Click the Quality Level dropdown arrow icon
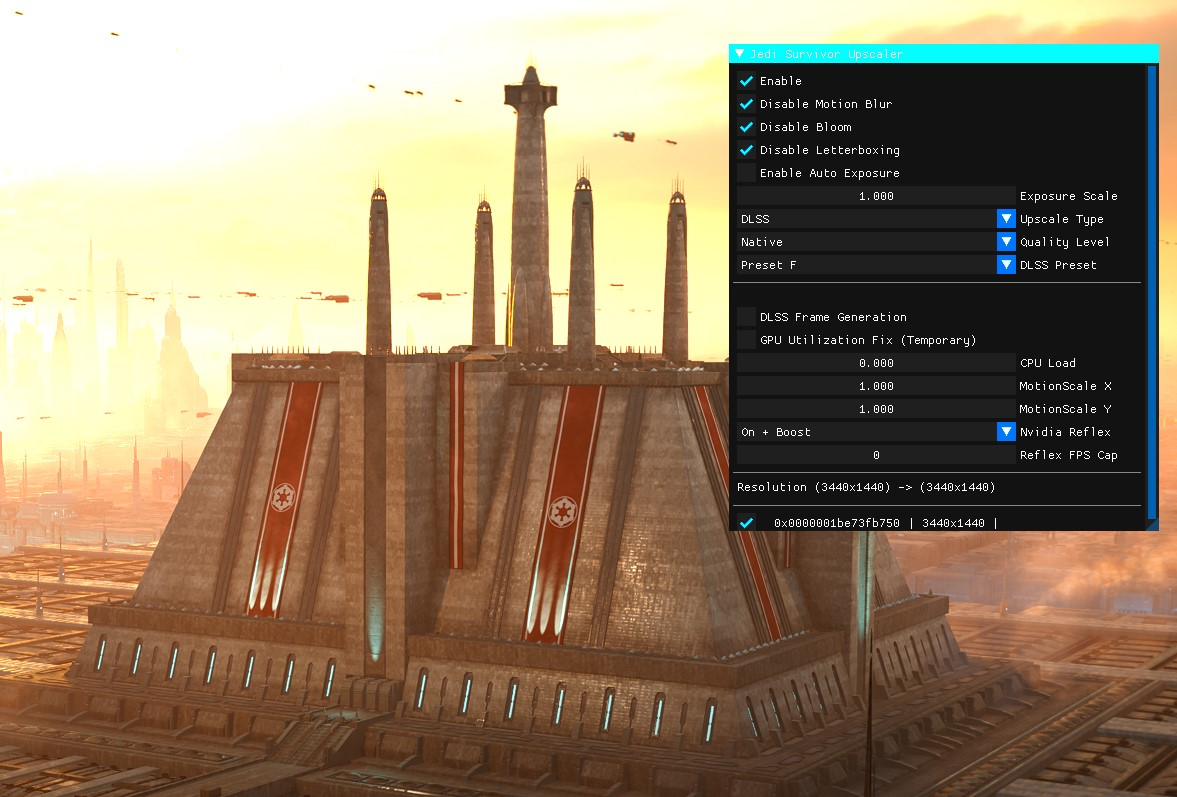The height and width of the screenshot is (797, 1177). tap(1005, 241)
